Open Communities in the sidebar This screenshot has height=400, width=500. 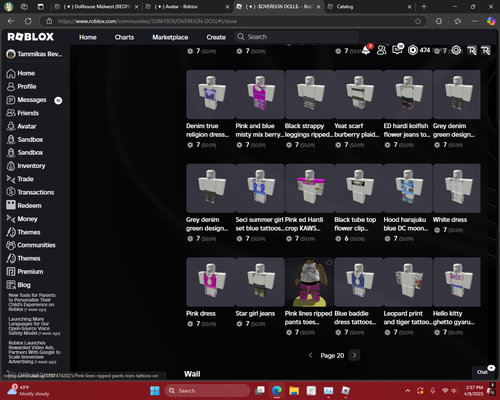pos(31,245)
